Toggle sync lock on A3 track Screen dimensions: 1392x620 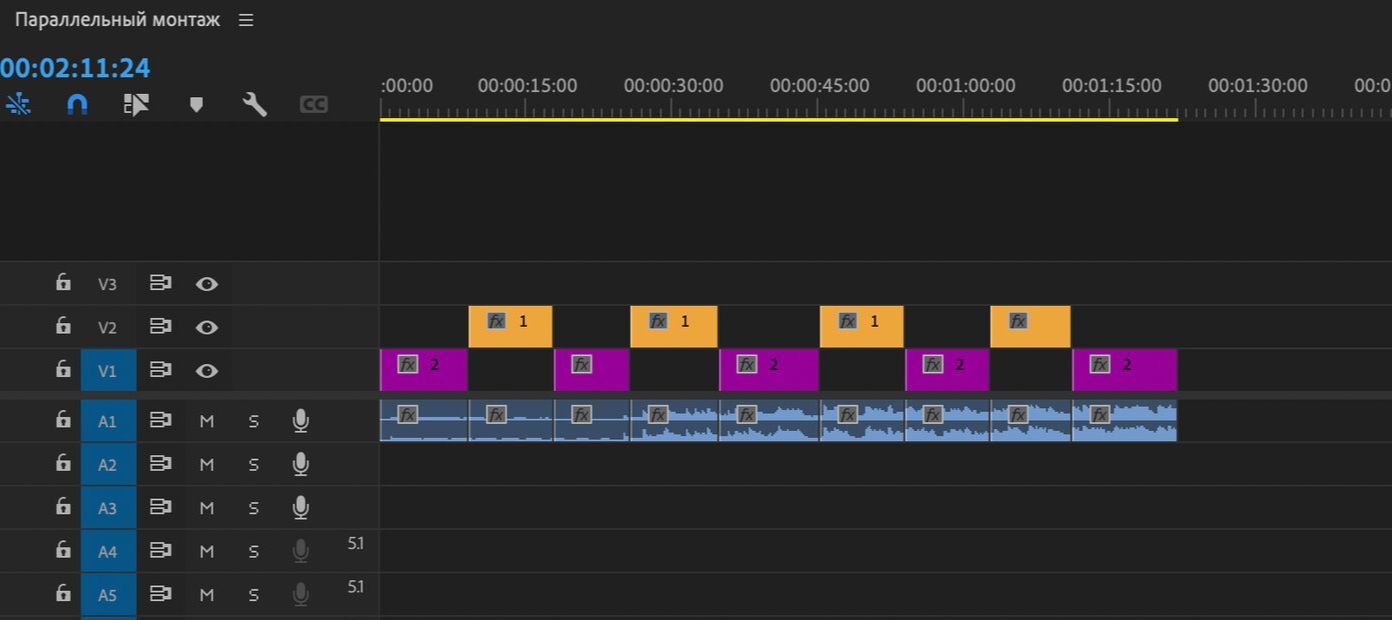[160, 508]
